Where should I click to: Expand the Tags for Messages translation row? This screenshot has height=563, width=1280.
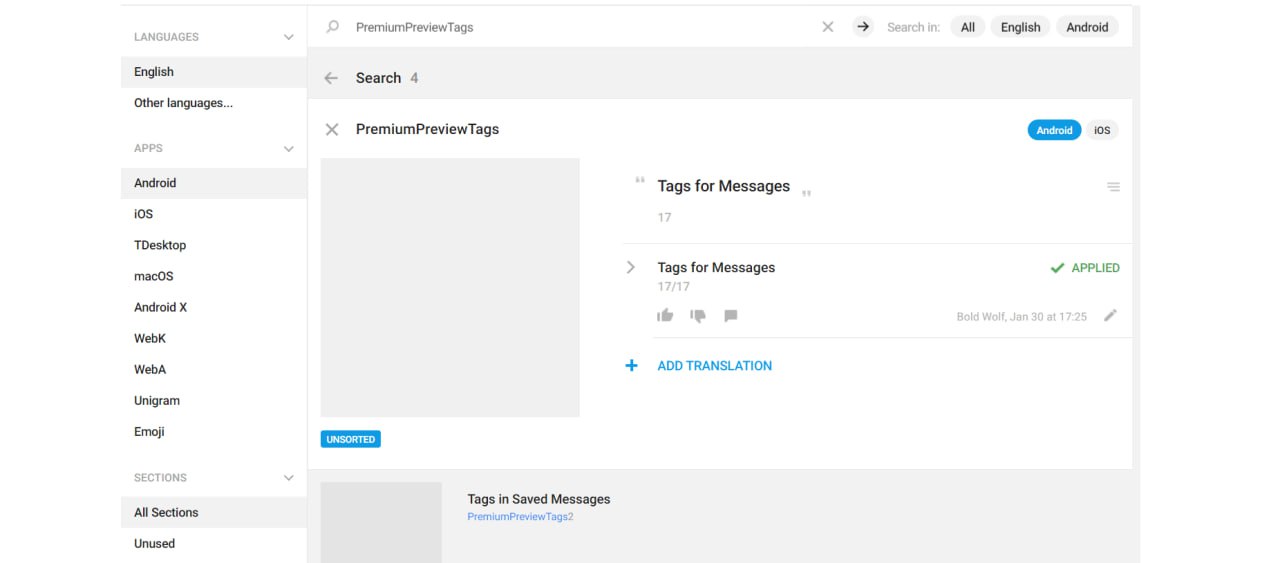(631, 267)
